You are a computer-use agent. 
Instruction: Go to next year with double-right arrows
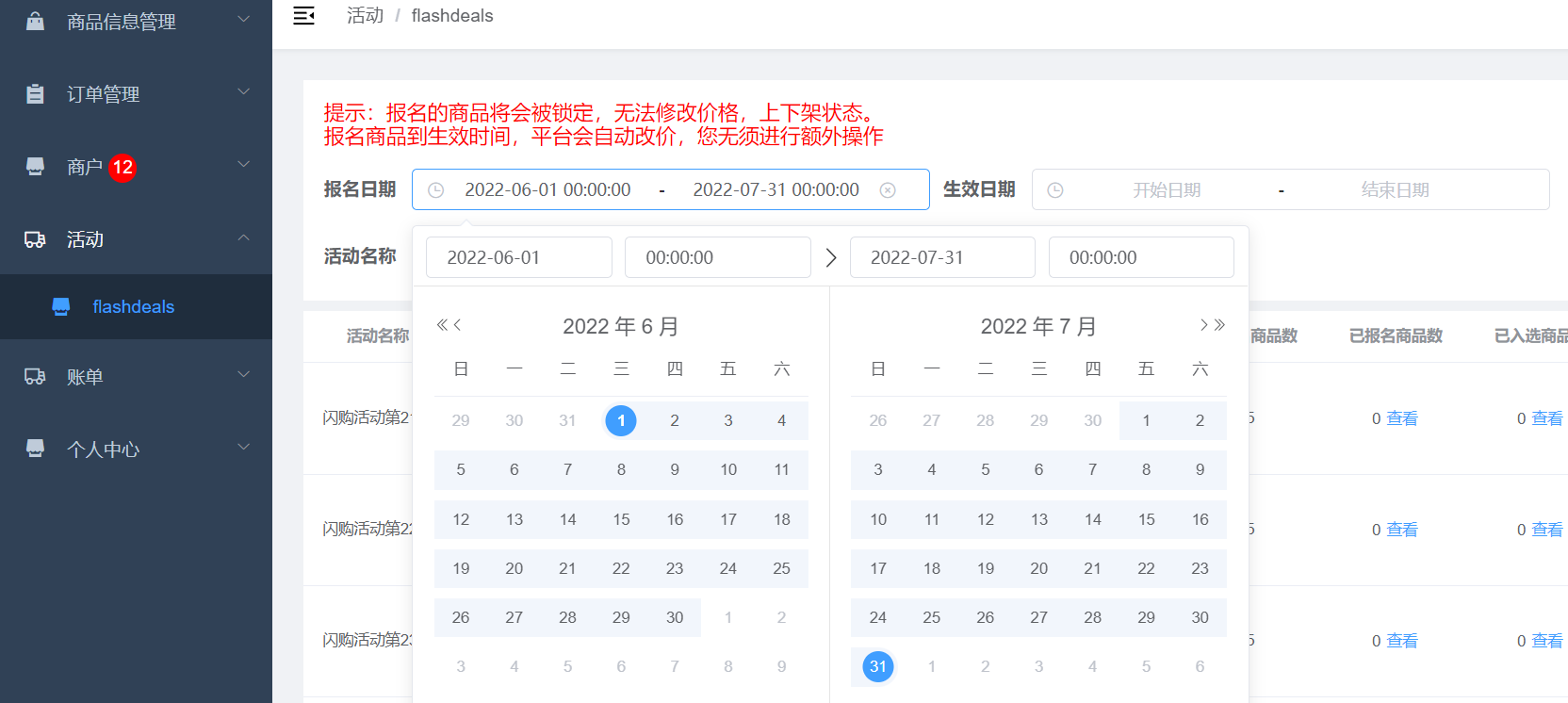coord(1219,325)
